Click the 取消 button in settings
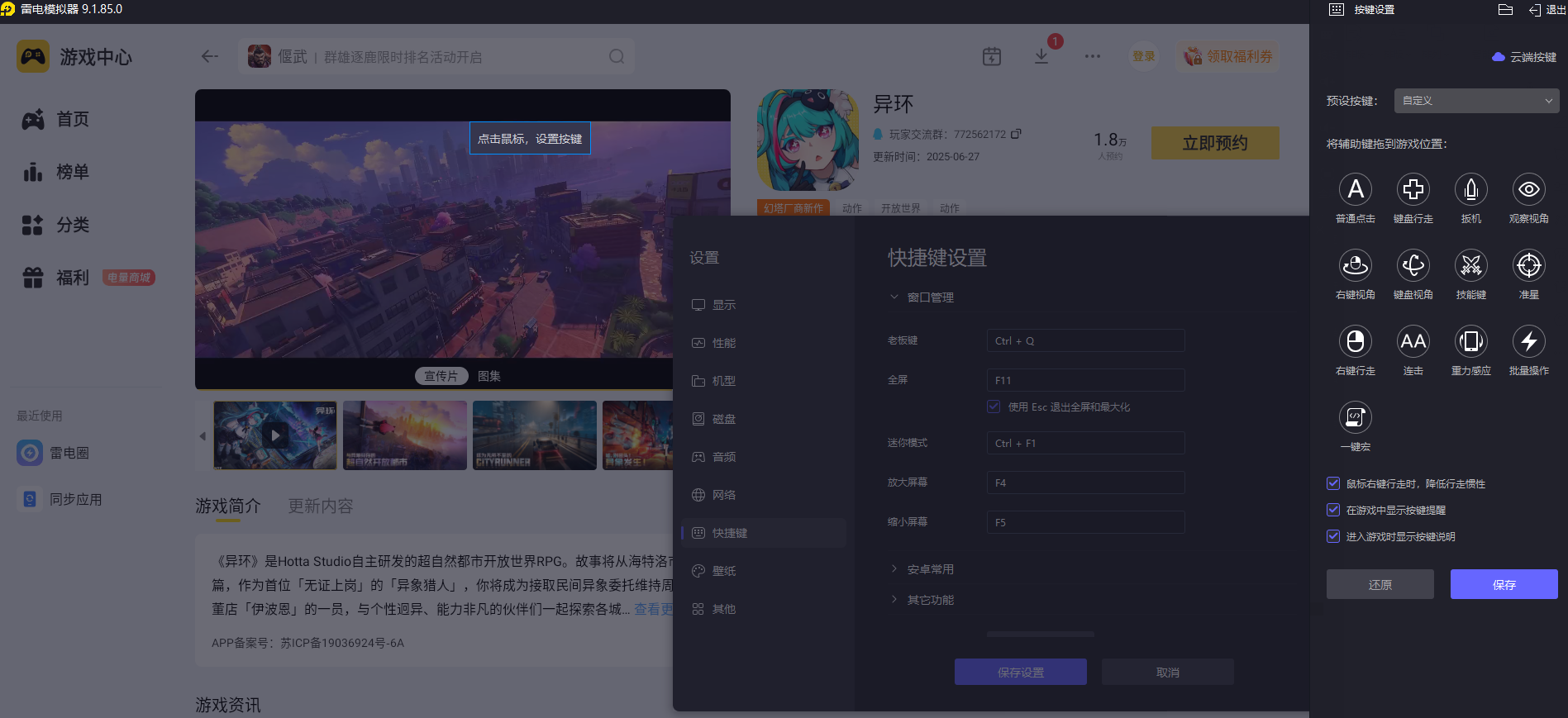This screenshot has width=1568, height=718. tap(1168, 672)
